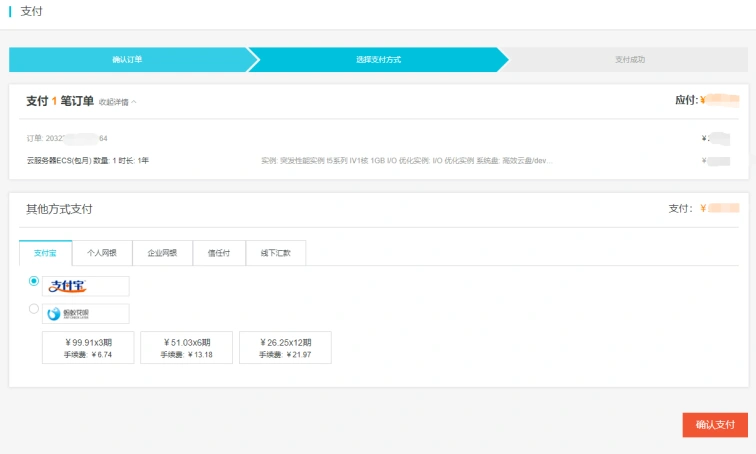Switch to the 支付宝 tab

45,253
